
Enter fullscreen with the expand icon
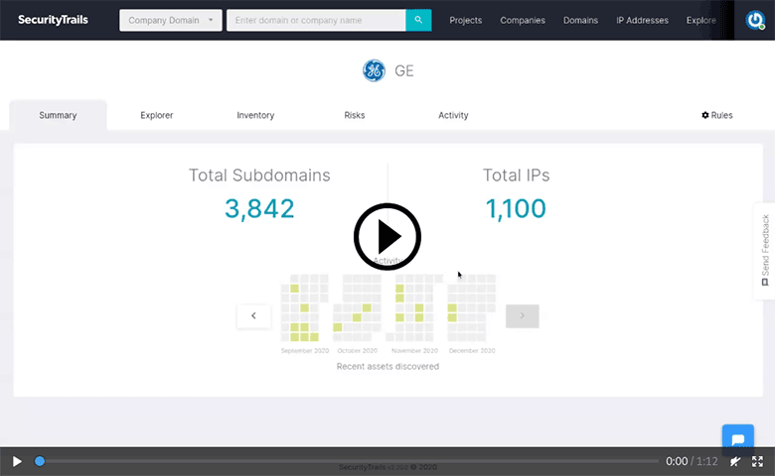coord(757,461)
